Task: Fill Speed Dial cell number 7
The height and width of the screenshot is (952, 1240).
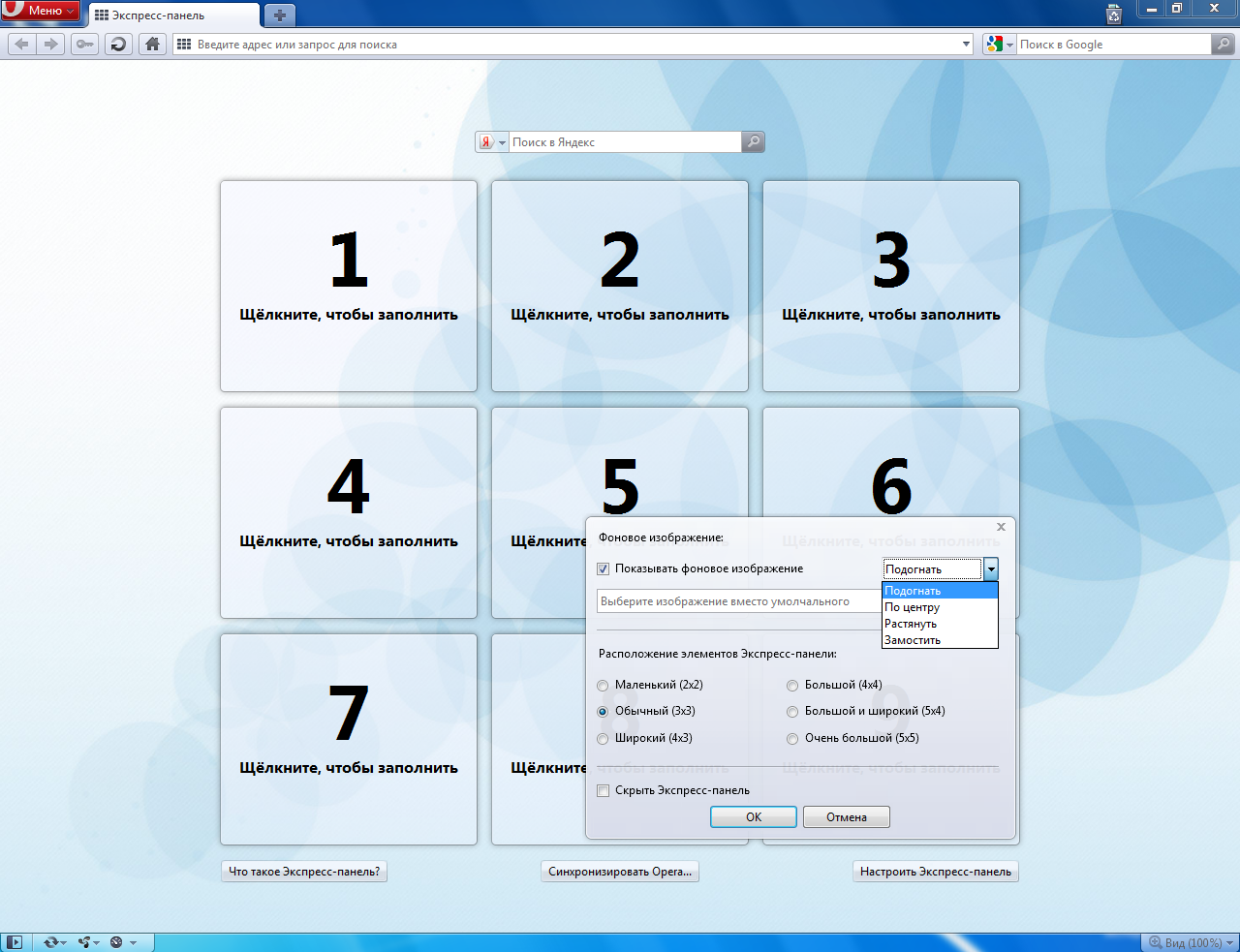Action: click(349, 739)
